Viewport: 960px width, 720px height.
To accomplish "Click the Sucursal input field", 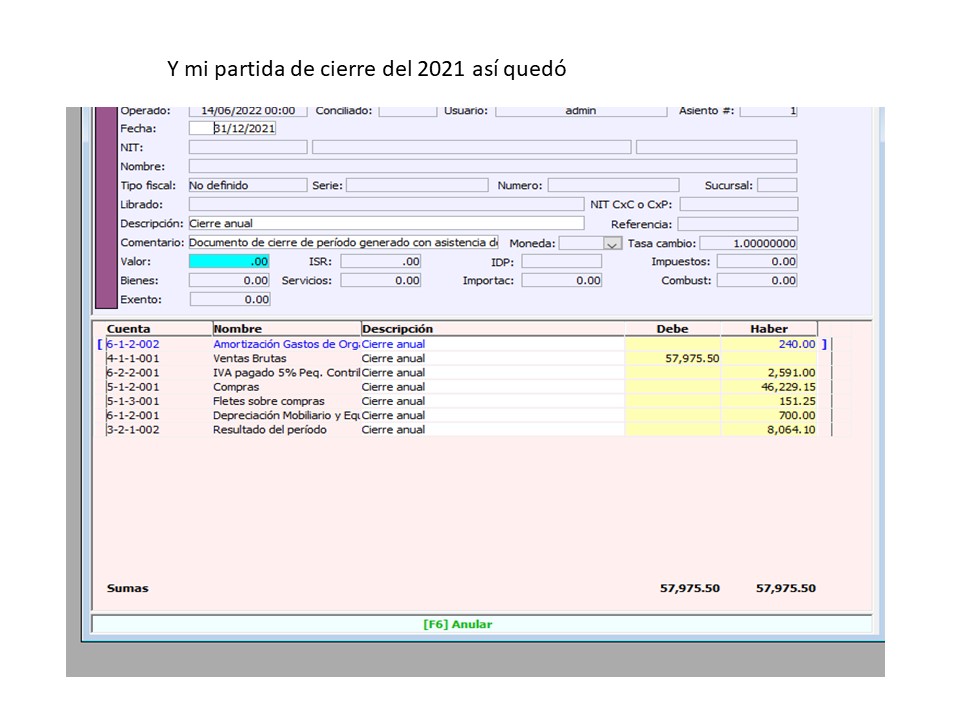I will pos(776,185).
